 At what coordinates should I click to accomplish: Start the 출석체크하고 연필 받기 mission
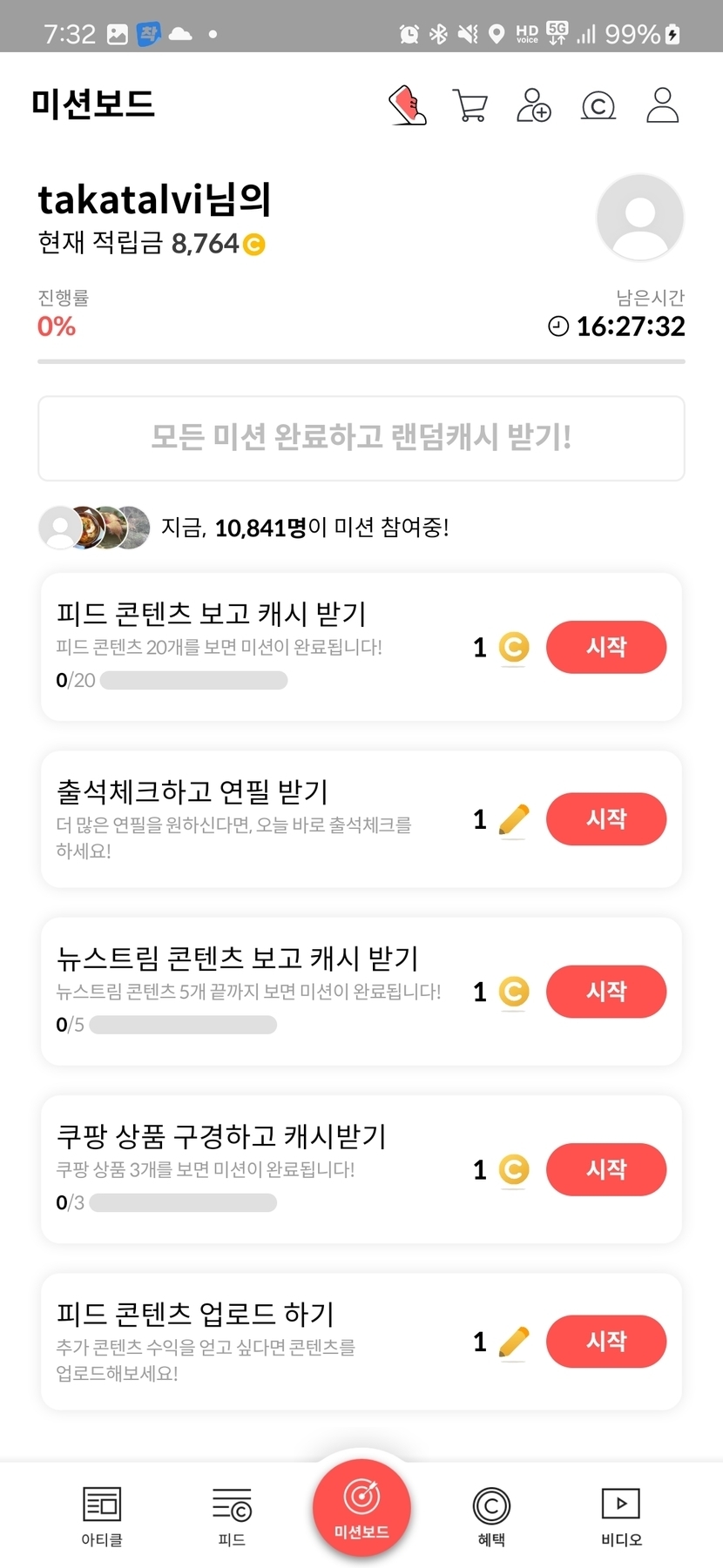click(606, 819)
